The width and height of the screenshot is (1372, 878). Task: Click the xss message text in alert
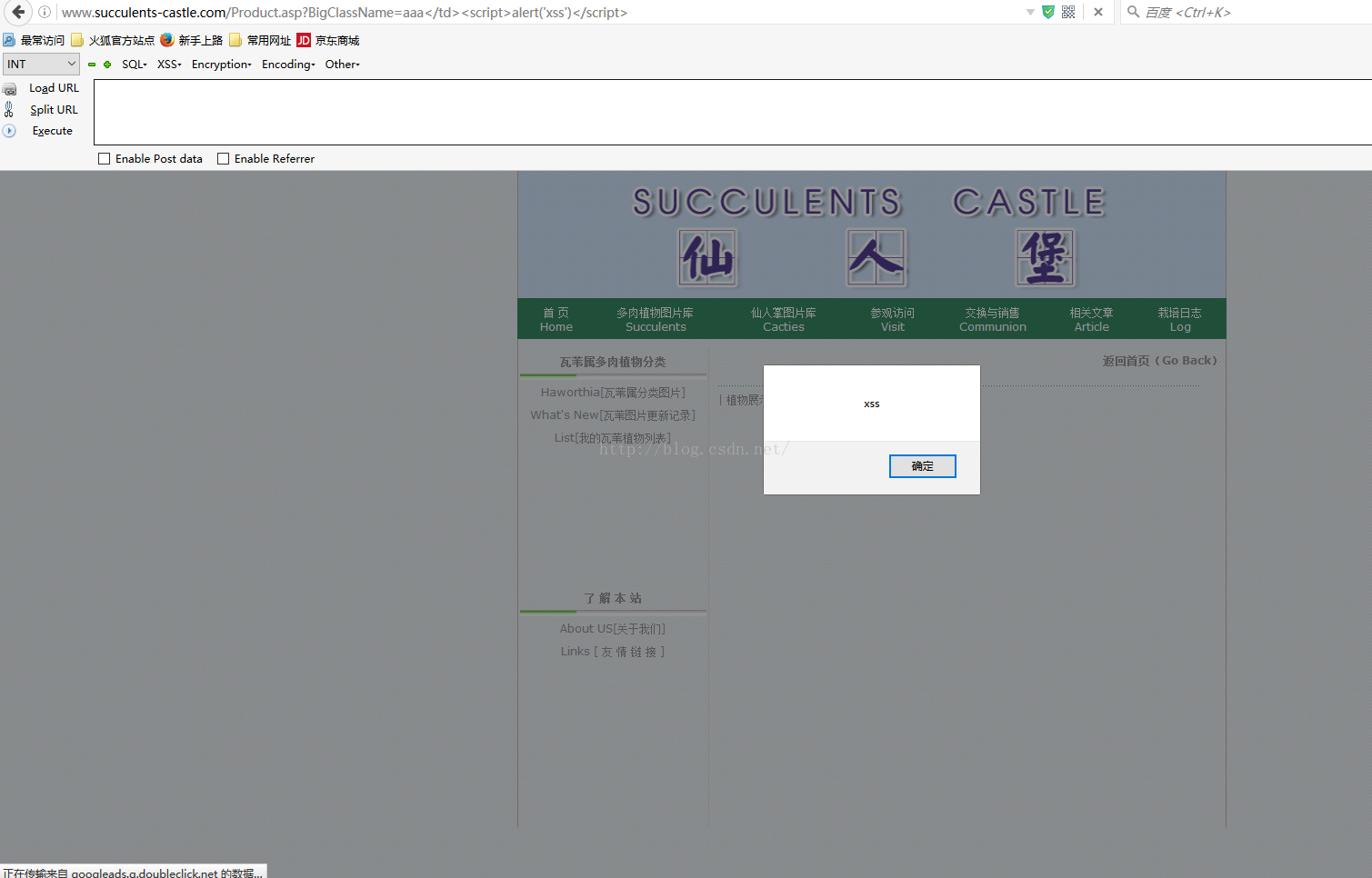[x=872, y=404]
